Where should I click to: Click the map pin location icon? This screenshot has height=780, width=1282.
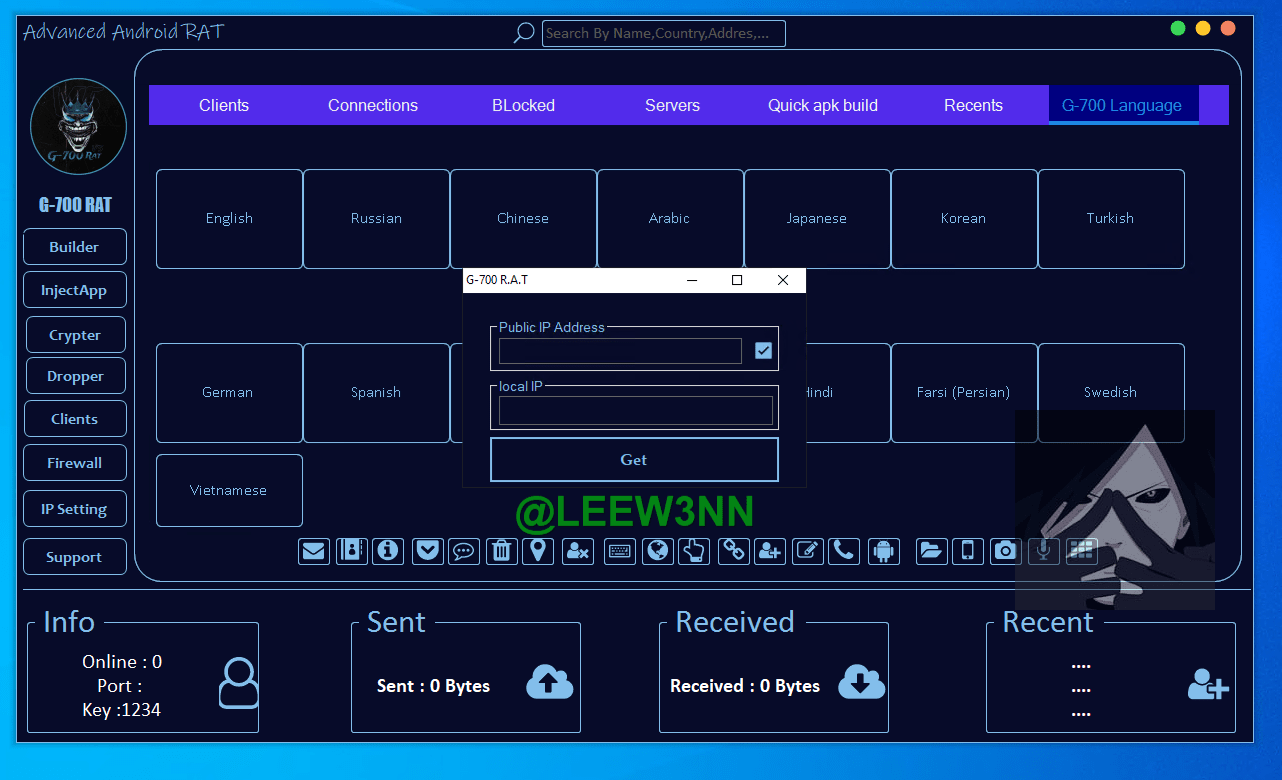(x=538, y=551)
